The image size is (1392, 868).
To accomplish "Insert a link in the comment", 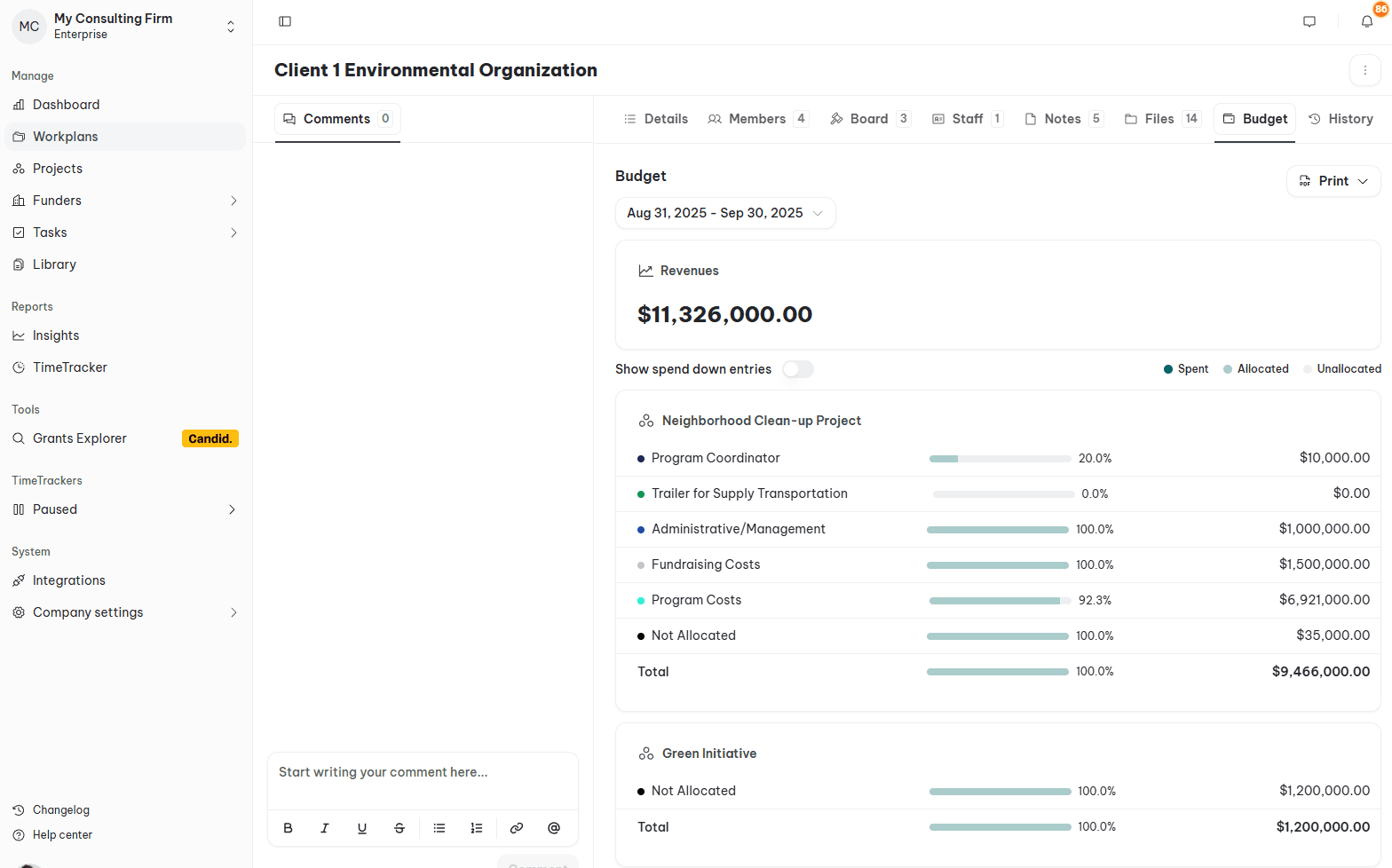I will (x=517, y=828).
